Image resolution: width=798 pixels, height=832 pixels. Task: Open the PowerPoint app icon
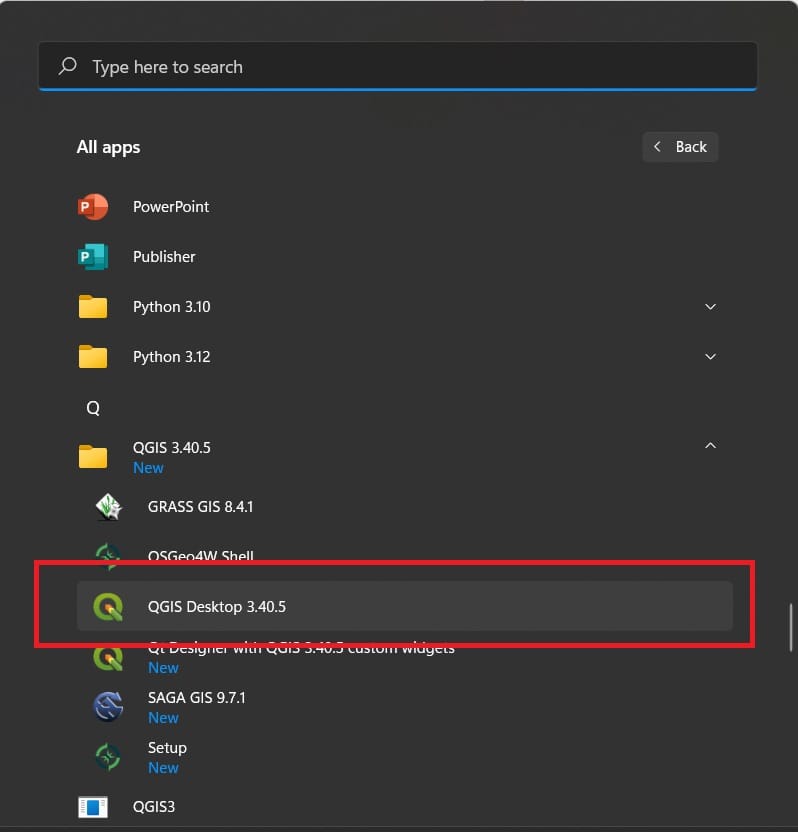click(x=93, y=206)
